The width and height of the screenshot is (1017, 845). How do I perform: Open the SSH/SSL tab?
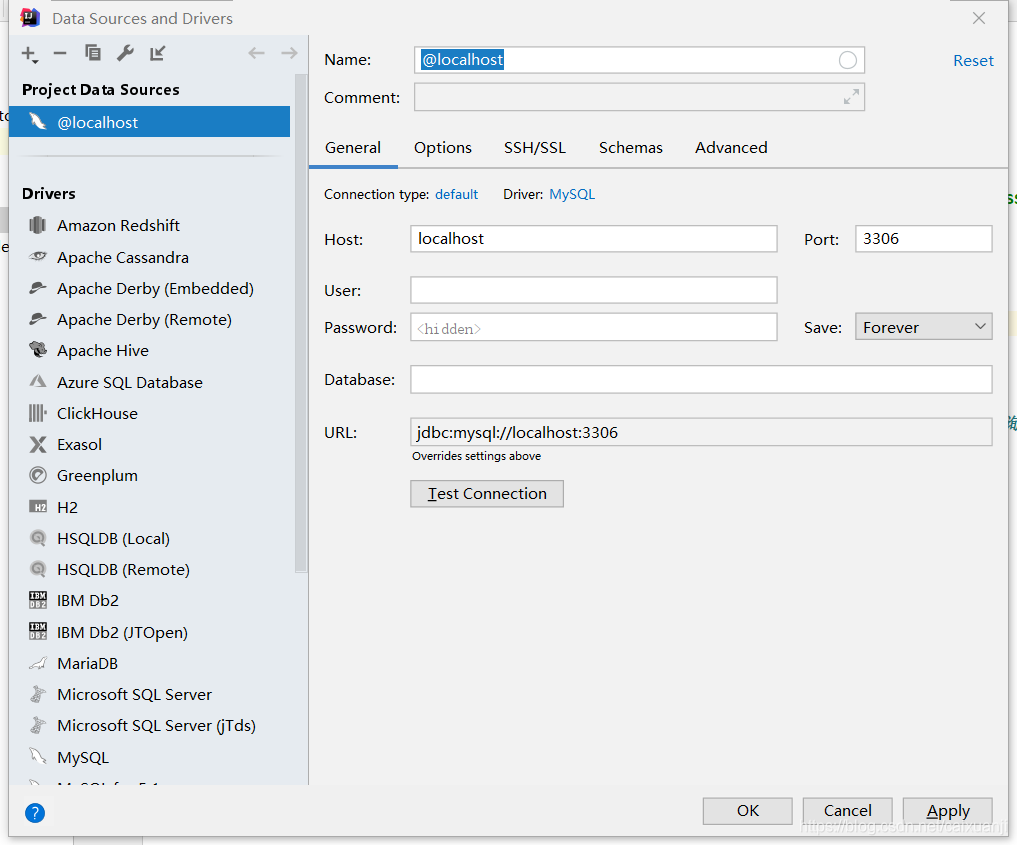[x=535, y=148]
